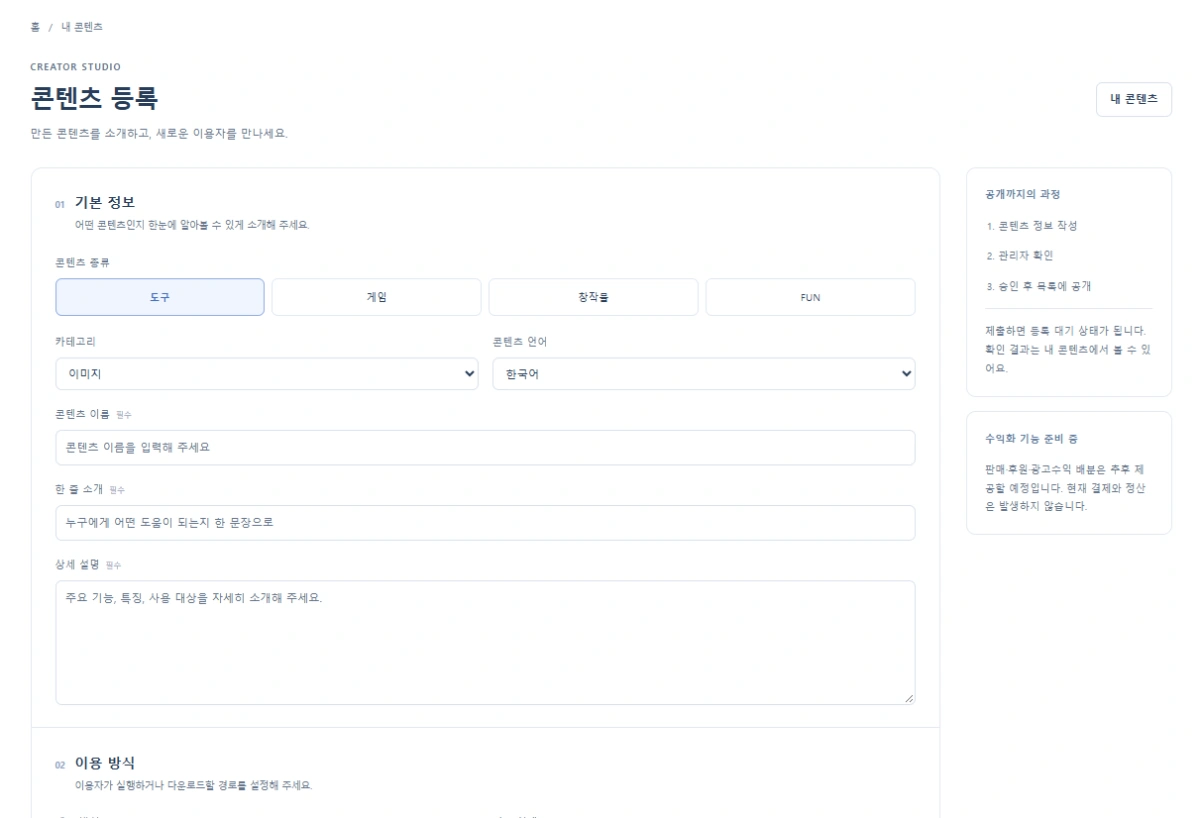Click step 3. 승인 후 목록에 공개
Screen dimensions: 1200x818
click(1038, 286)
